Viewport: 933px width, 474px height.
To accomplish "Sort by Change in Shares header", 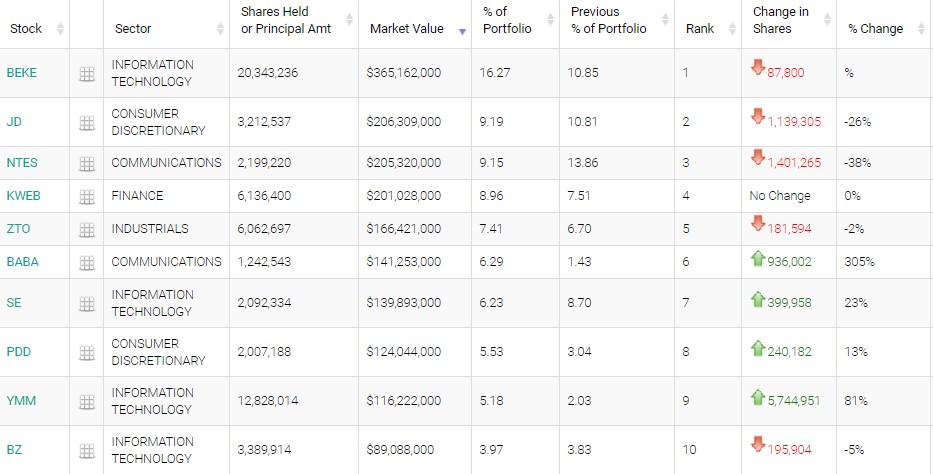I will point(781,21).
